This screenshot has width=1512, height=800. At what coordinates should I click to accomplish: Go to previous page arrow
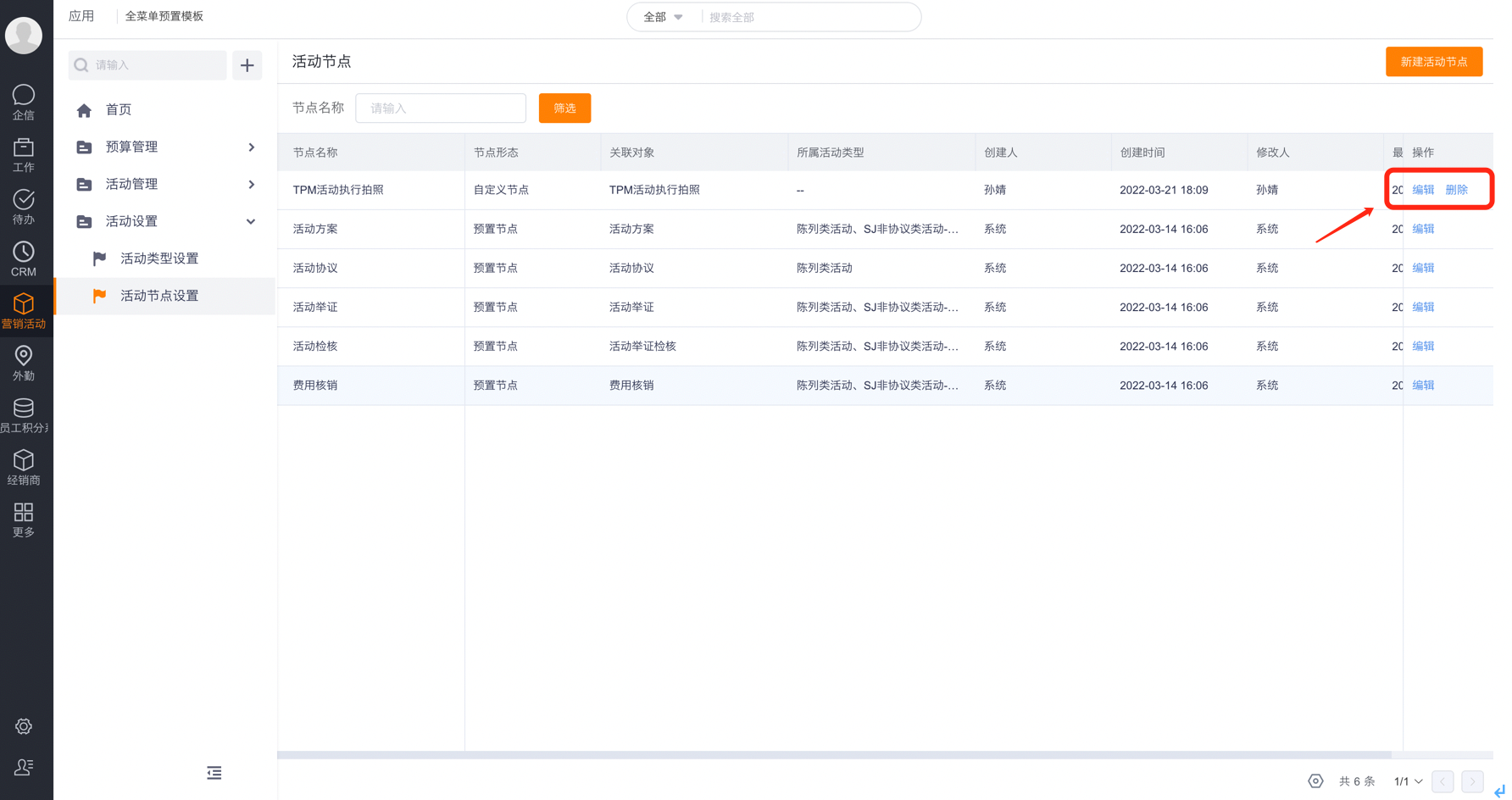pos(1443,781)
